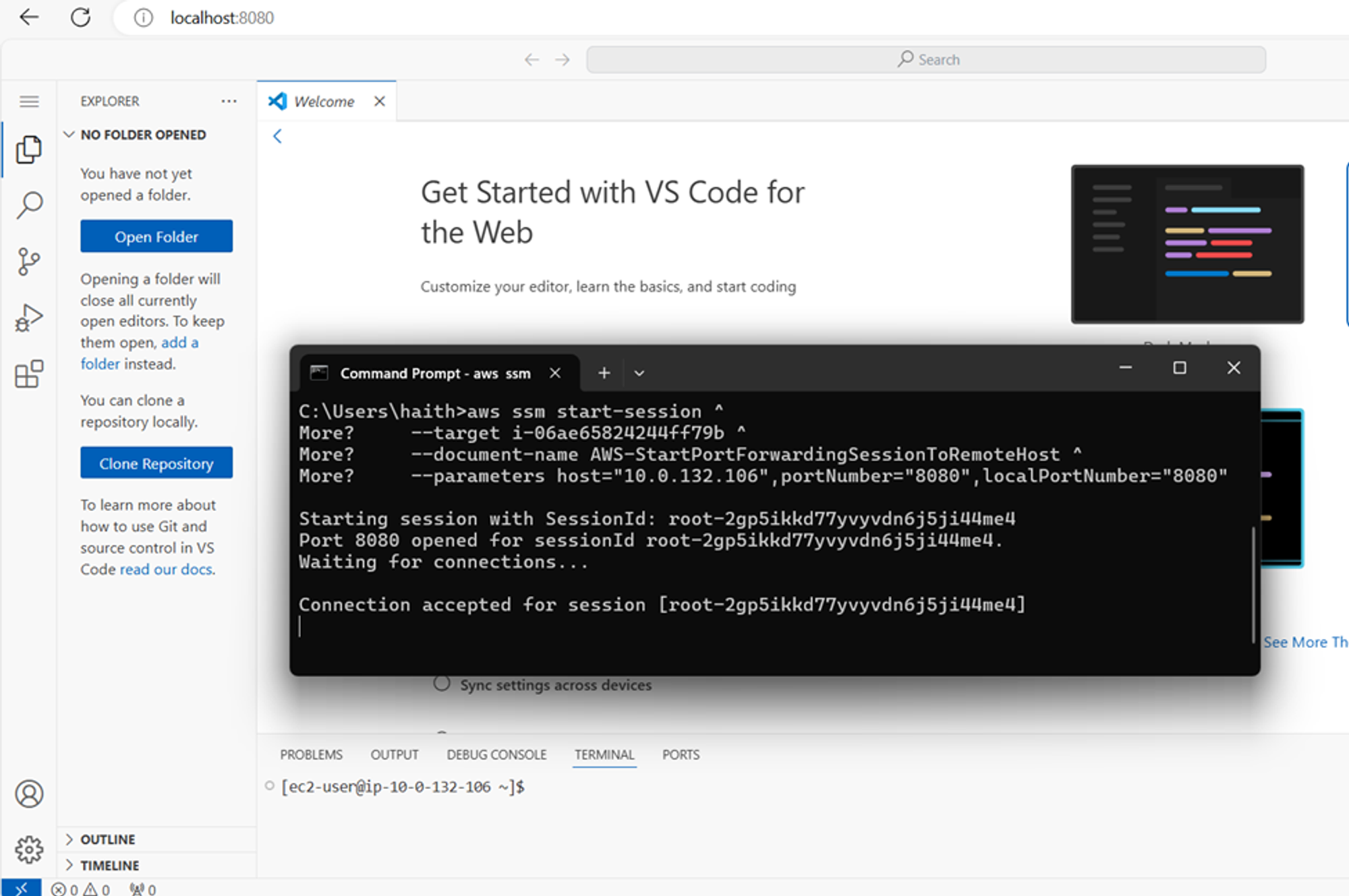The image size is (1349, 896).
Task: Switch to the Ports panel tab
Action: [681, 754]
